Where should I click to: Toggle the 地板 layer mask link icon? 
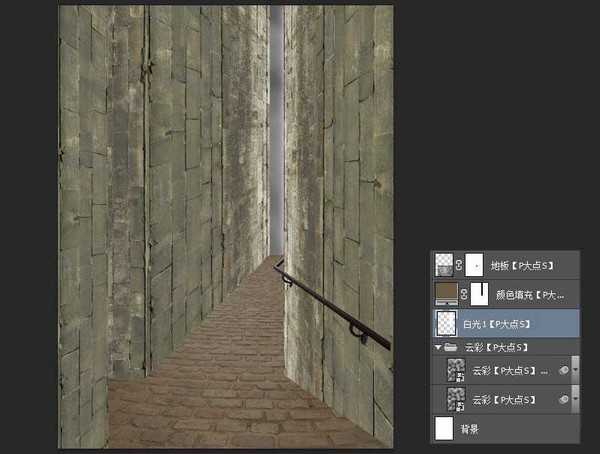click(x=461, y=265)
